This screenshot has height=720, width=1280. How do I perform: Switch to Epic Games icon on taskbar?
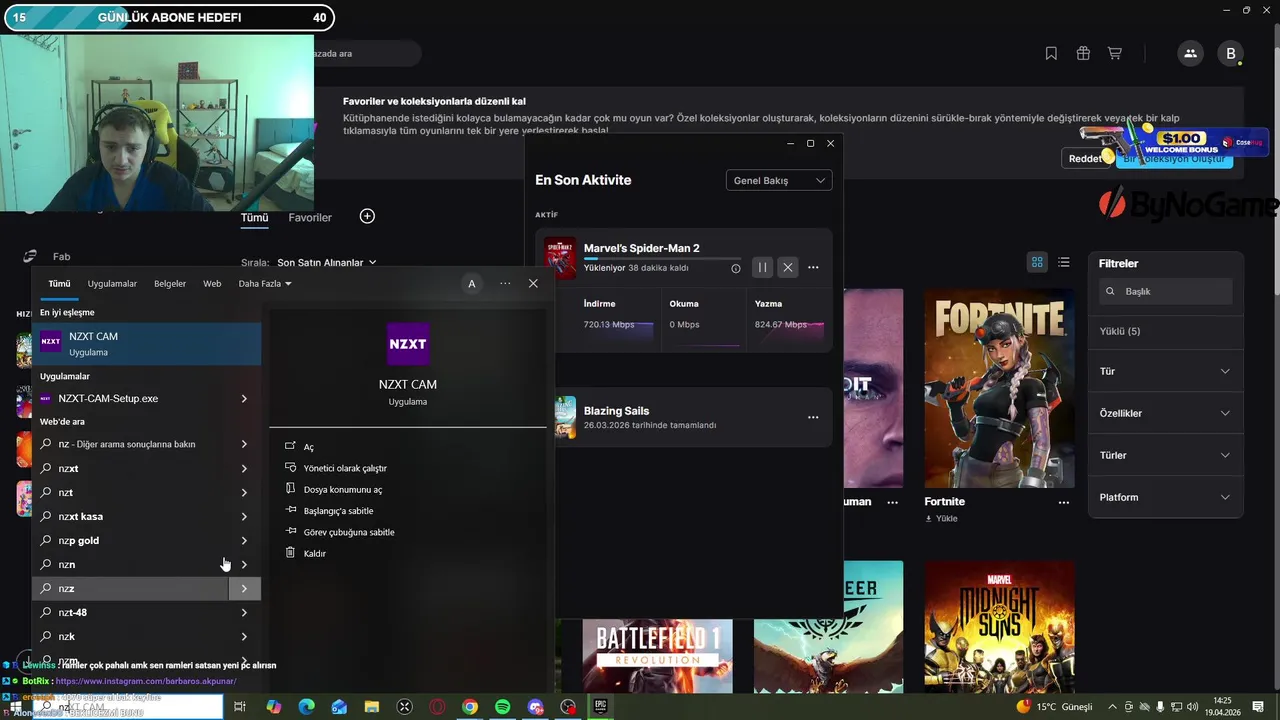pyautogui.click(x=601, y=707)
